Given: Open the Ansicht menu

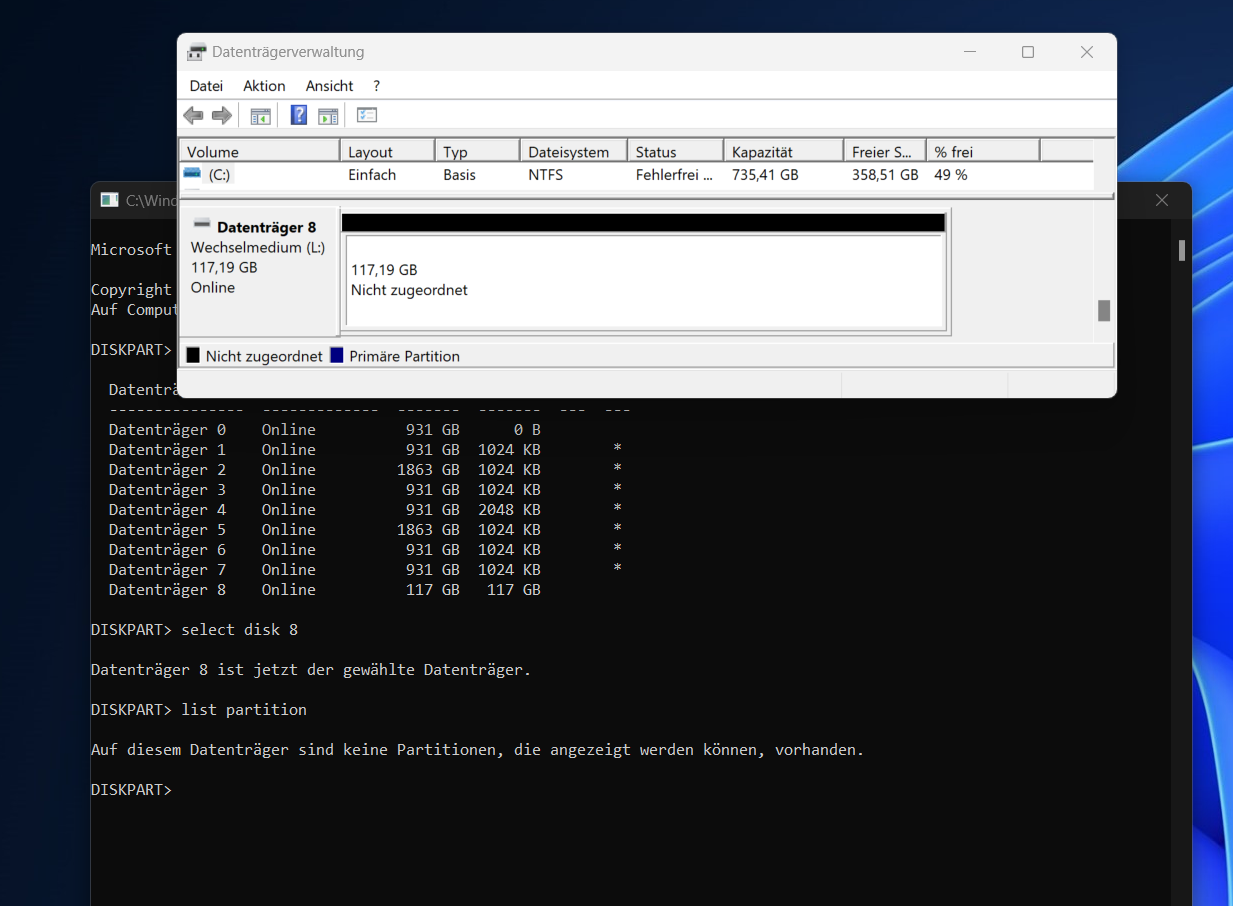Looking at the screenshot, I should [x=329, y=86].
